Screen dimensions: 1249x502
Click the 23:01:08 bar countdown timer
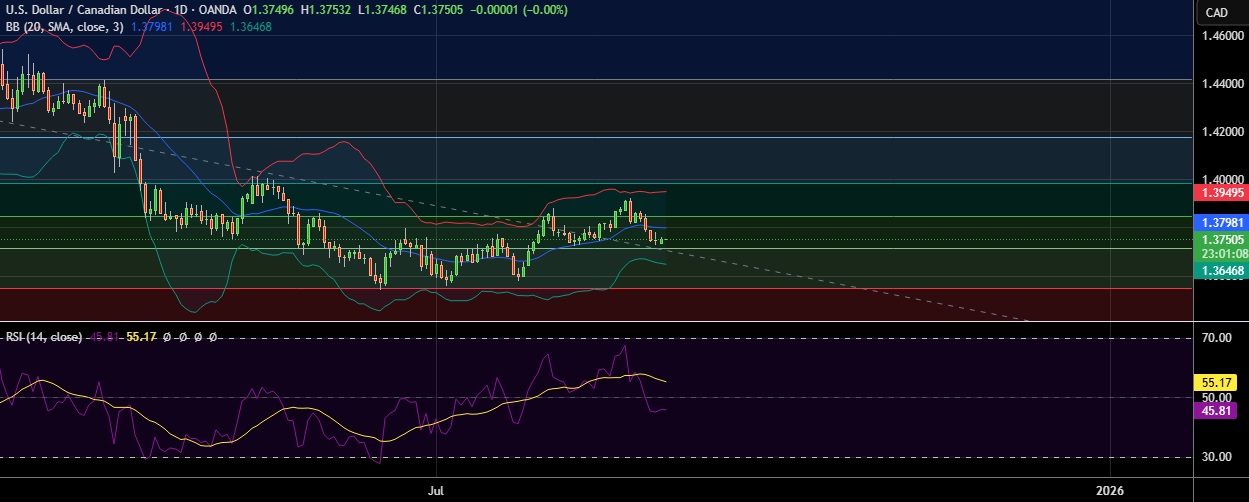tap(1222, 254)
